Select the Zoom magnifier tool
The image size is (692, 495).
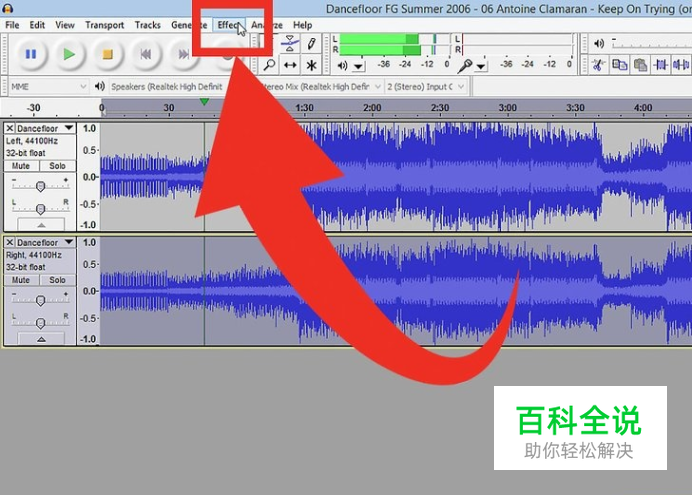pos(269,65)
